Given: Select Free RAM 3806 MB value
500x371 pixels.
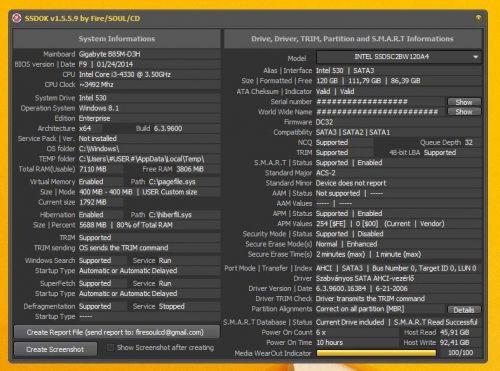Looking at the screenshot, I should (x=190, y=169).
